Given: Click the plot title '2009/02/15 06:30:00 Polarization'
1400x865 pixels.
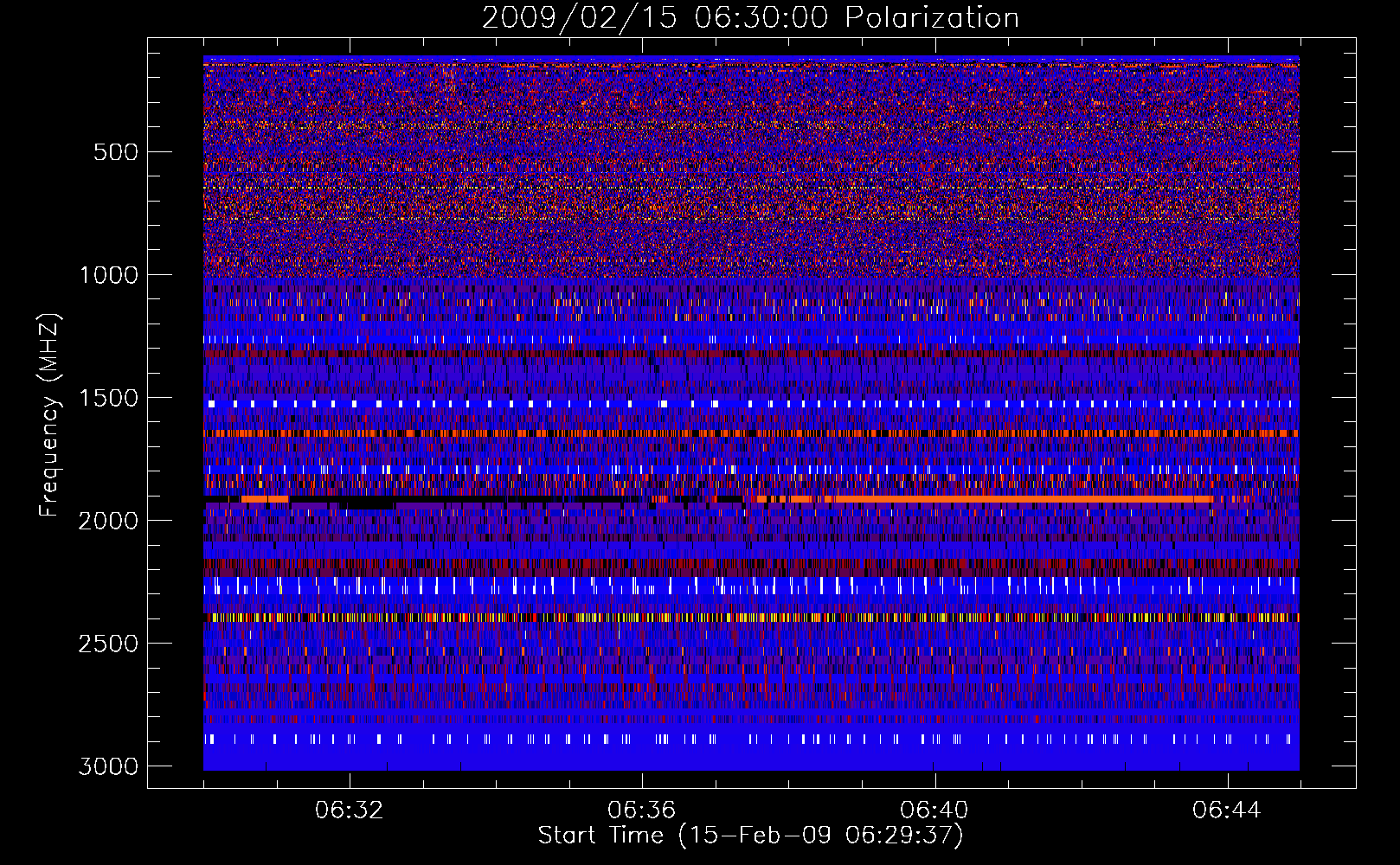Looking at the screenshot, I should click(750, 17).
